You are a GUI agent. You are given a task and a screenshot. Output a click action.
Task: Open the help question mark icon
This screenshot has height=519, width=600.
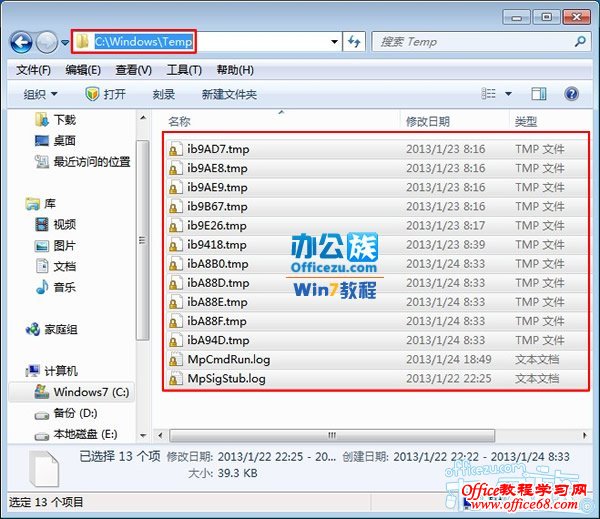571,94
